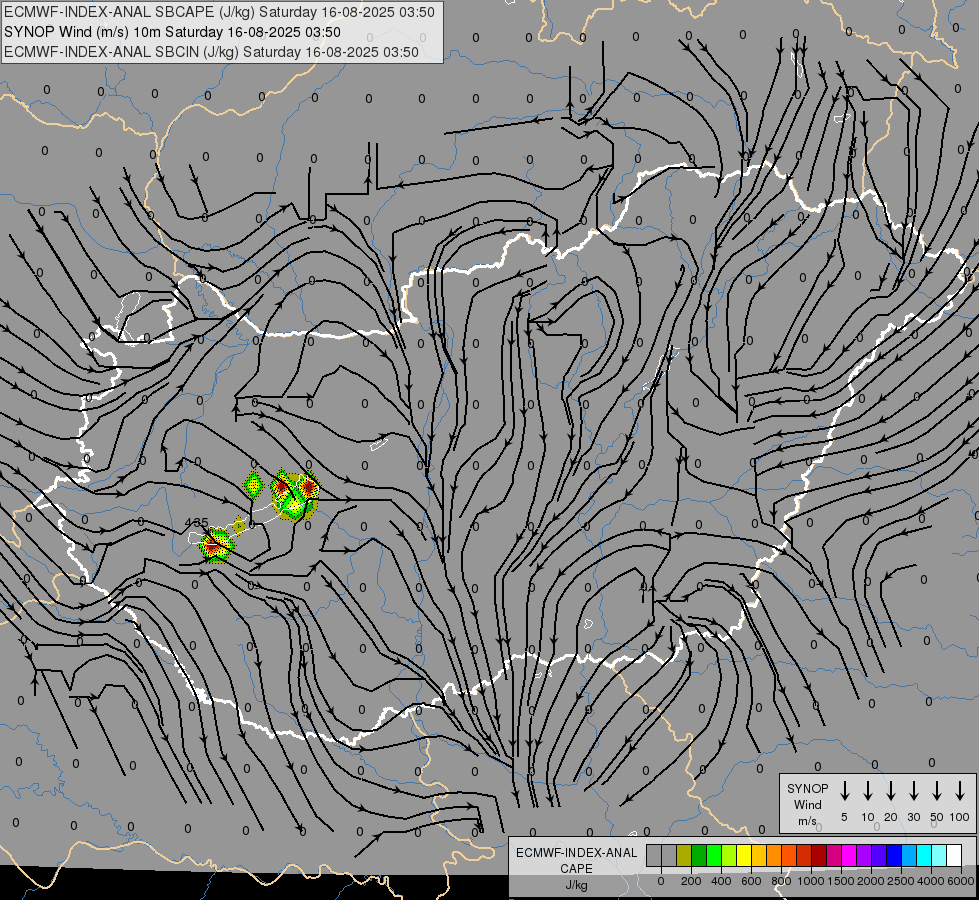The image size is (979, 900).
Task: Click the amber swatch after the 600 tick
Action: [x=759, y=855]
